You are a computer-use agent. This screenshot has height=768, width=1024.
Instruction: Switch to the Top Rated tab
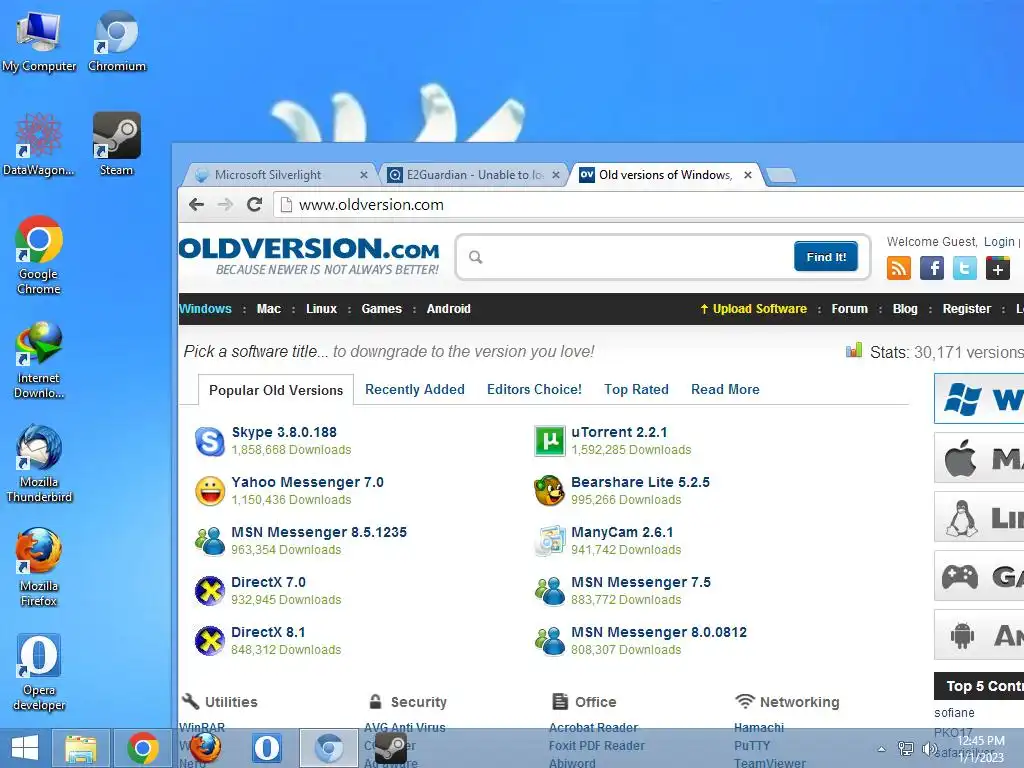[636, 389]
